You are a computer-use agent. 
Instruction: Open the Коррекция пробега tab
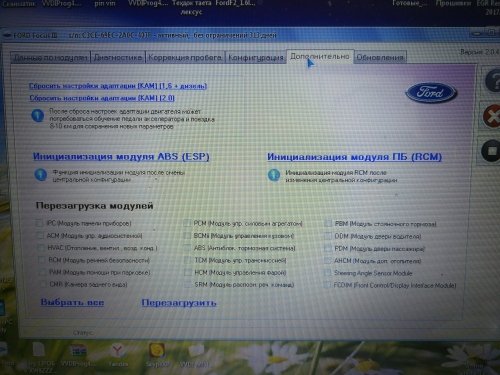click(x=185, y=57)
